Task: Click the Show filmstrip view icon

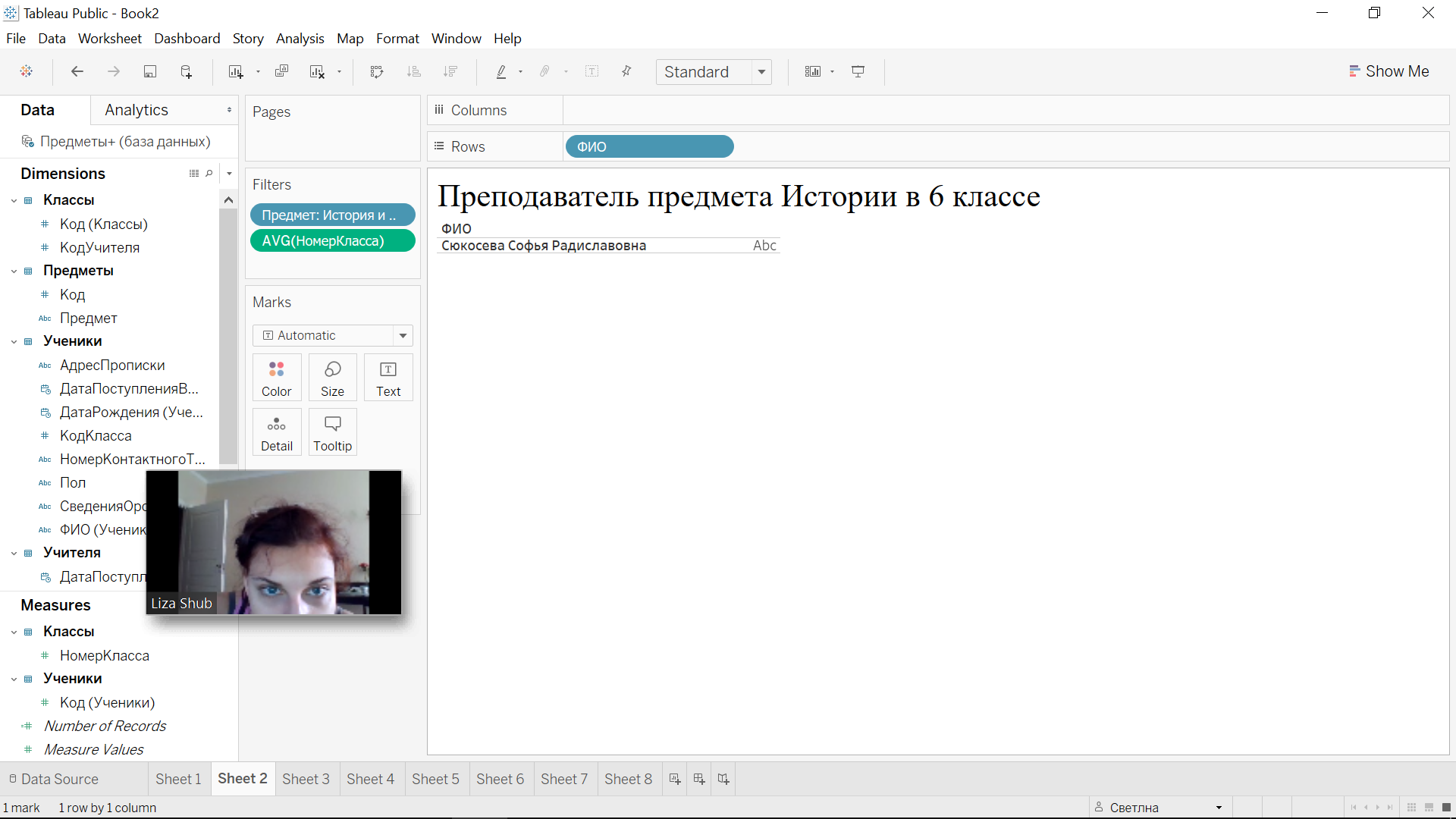Action: click(1429, 808)
